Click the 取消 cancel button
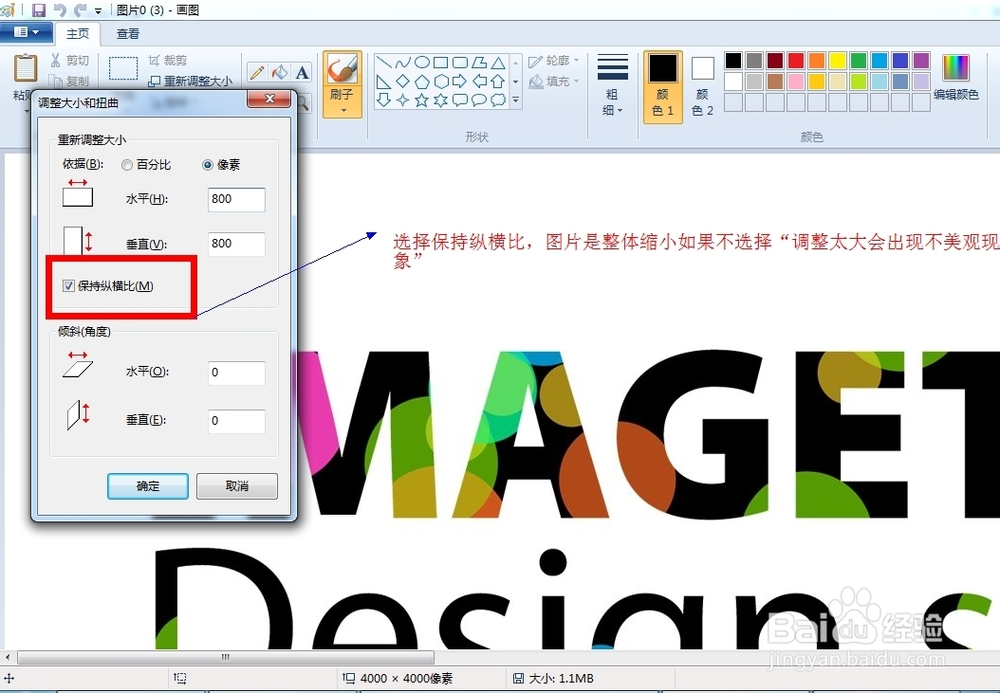This screenshot has width=1000, height=693. coord(237,486)
